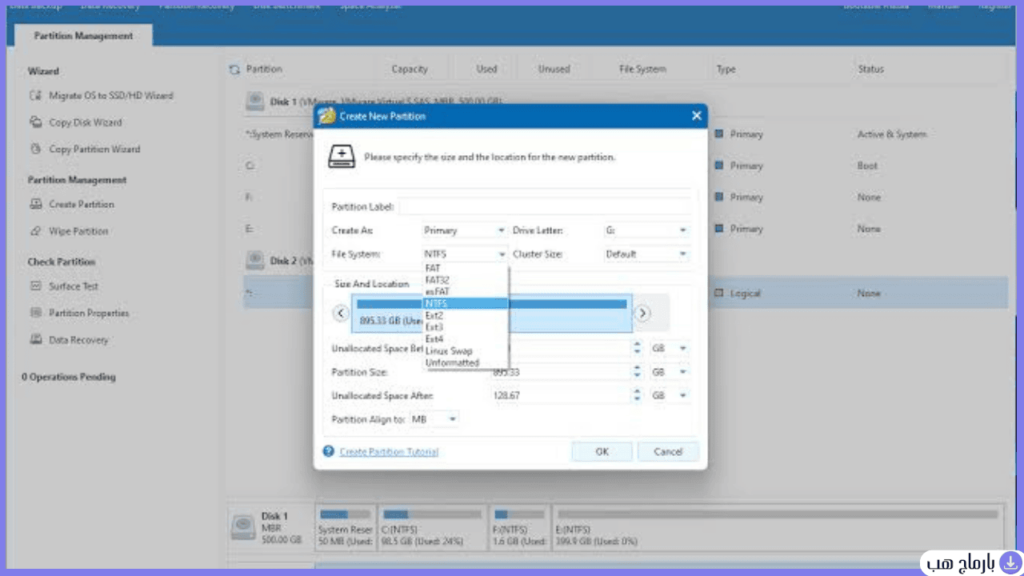This screenshot has height=576, width=1024.
Task: Change the Partition Size unit dropdown
Action: (669, 372)
